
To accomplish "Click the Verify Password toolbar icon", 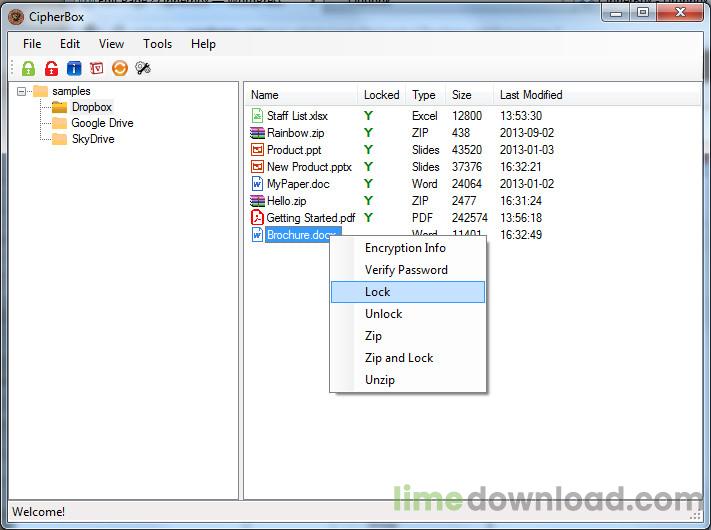I will 97,68.
